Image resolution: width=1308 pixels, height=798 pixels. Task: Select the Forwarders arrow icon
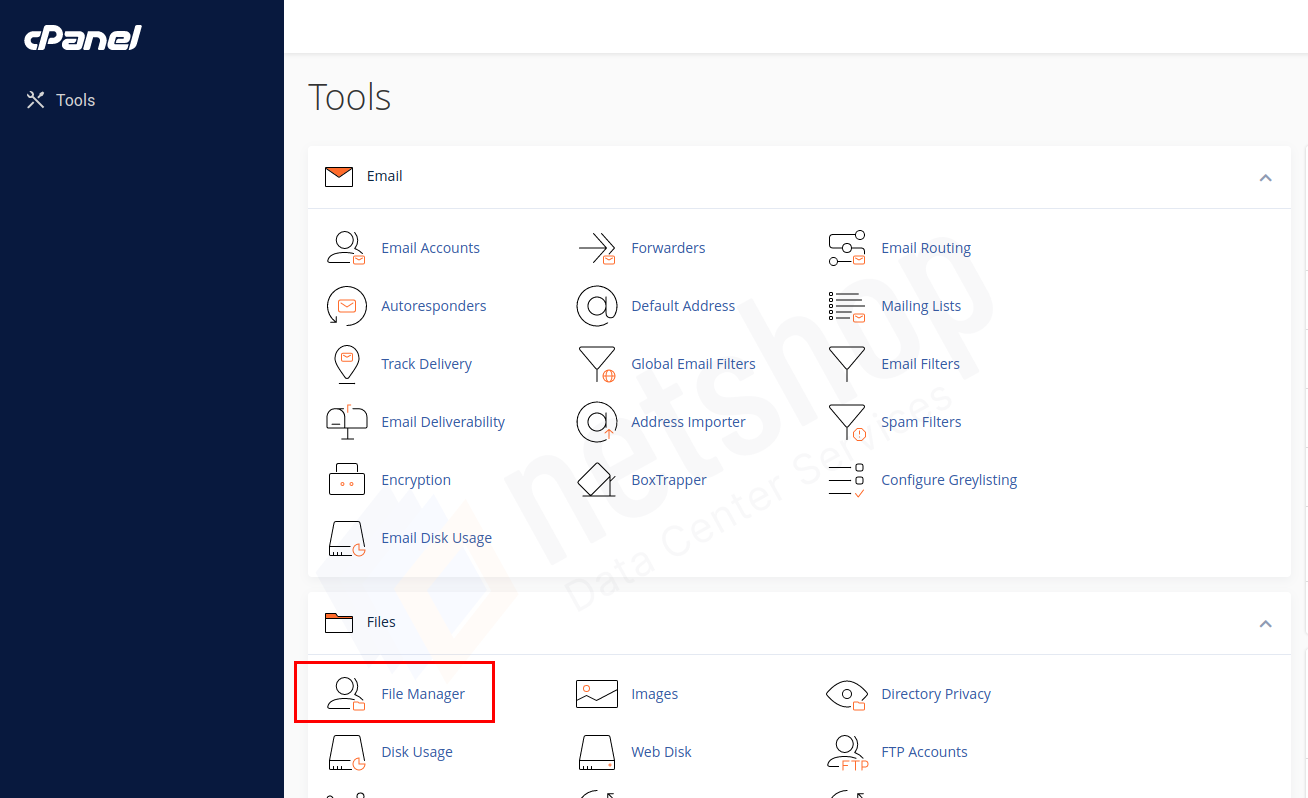click(597, 248)
